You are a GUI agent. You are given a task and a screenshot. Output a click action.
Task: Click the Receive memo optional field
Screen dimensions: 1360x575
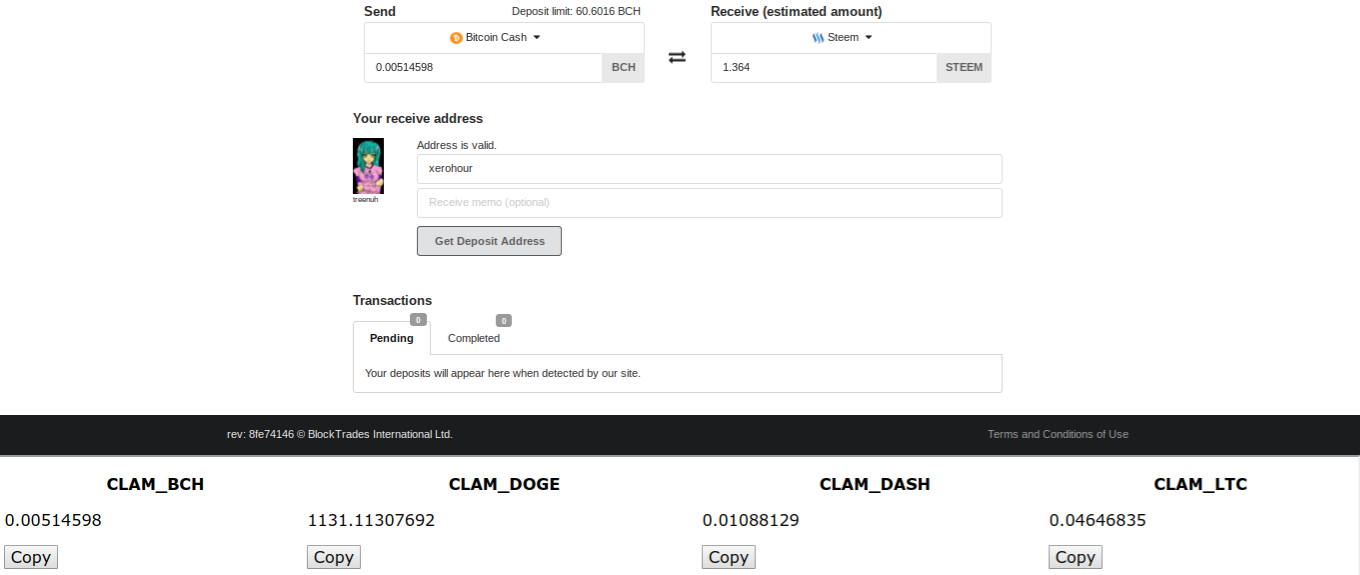coord(709,203)
